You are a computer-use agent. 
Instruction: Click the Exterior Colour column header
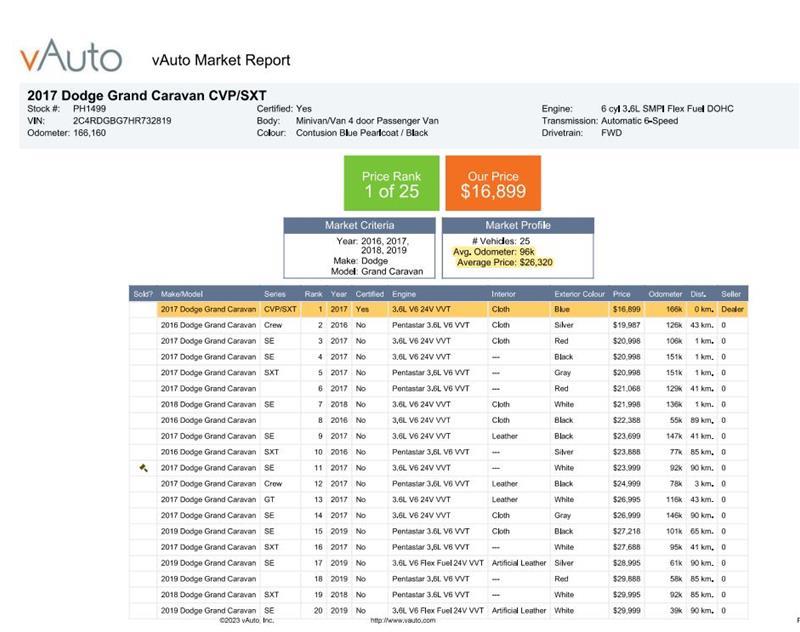[579, 294]
